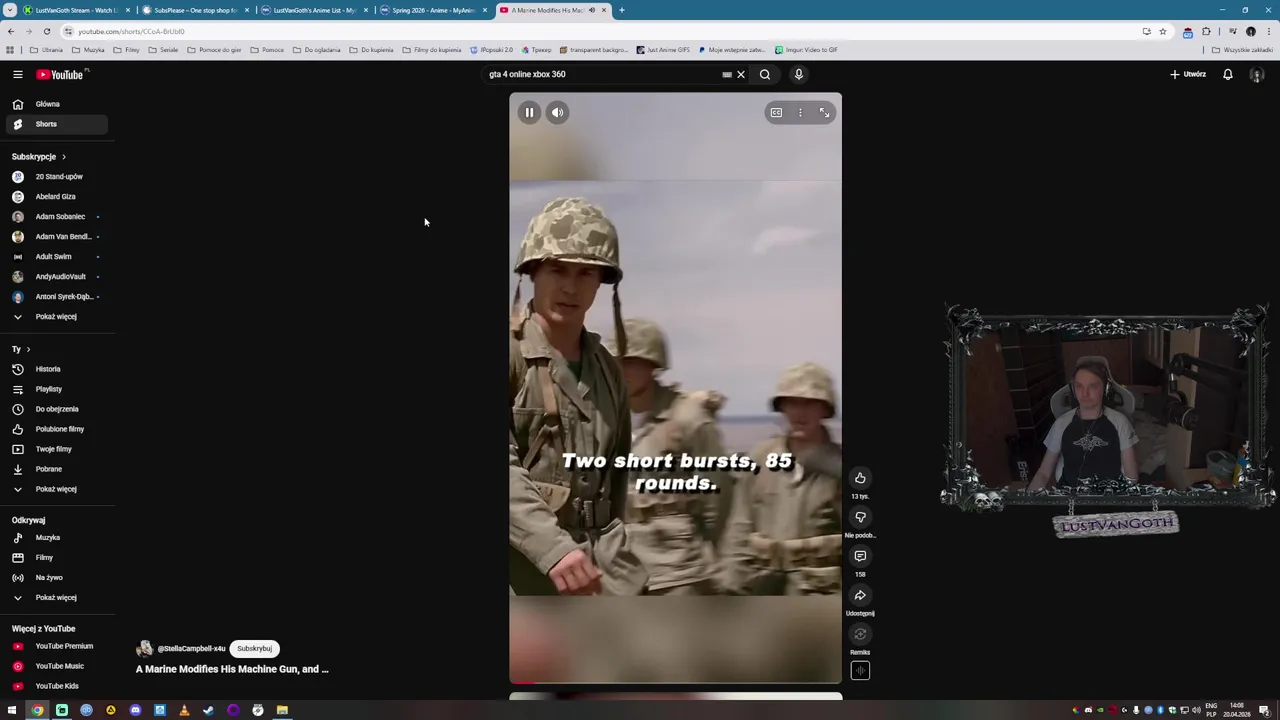1280x720 pixels.
Task: Pause the Shorts video
Action: (529, 112)
